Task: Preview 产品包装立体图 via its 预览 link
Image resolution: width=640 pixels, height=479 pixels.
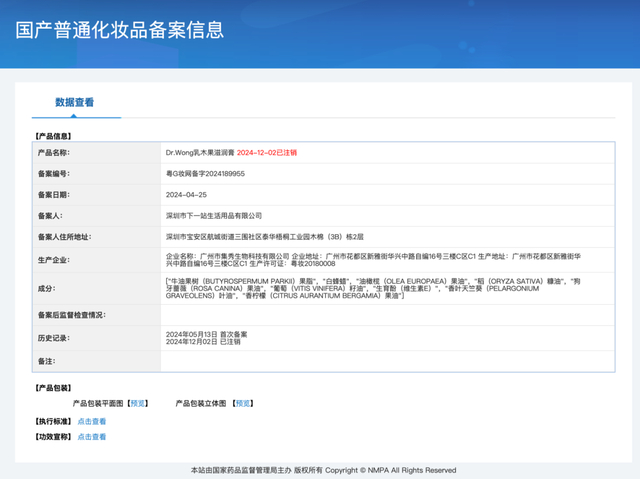Action: 243,404
